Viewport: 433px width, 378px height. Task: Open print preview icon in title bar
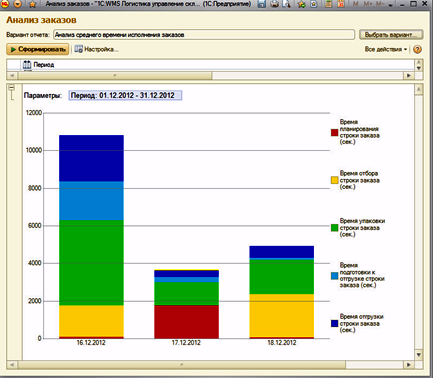point(286,4)
